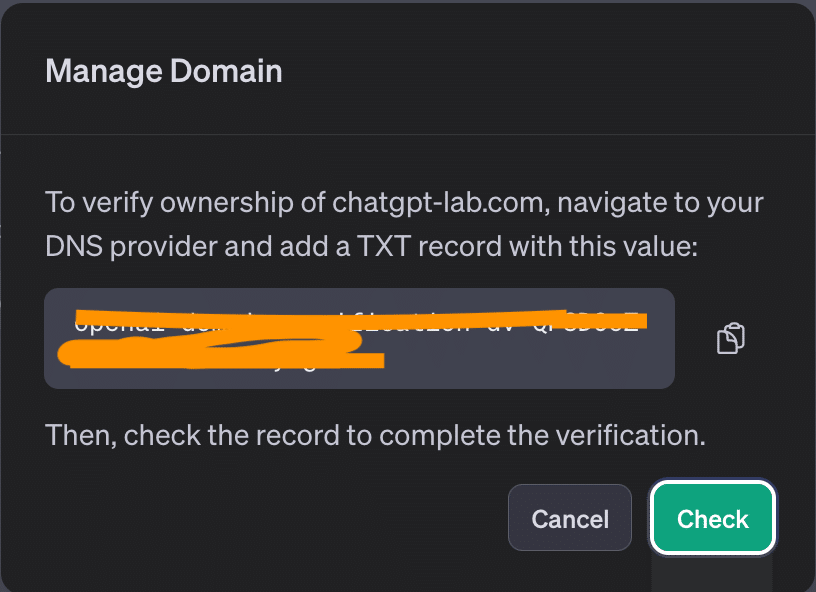Click the dark area below the Check button
Image resolution: width=816 pixels, height=592 pixels.
[x=711, y=573]
